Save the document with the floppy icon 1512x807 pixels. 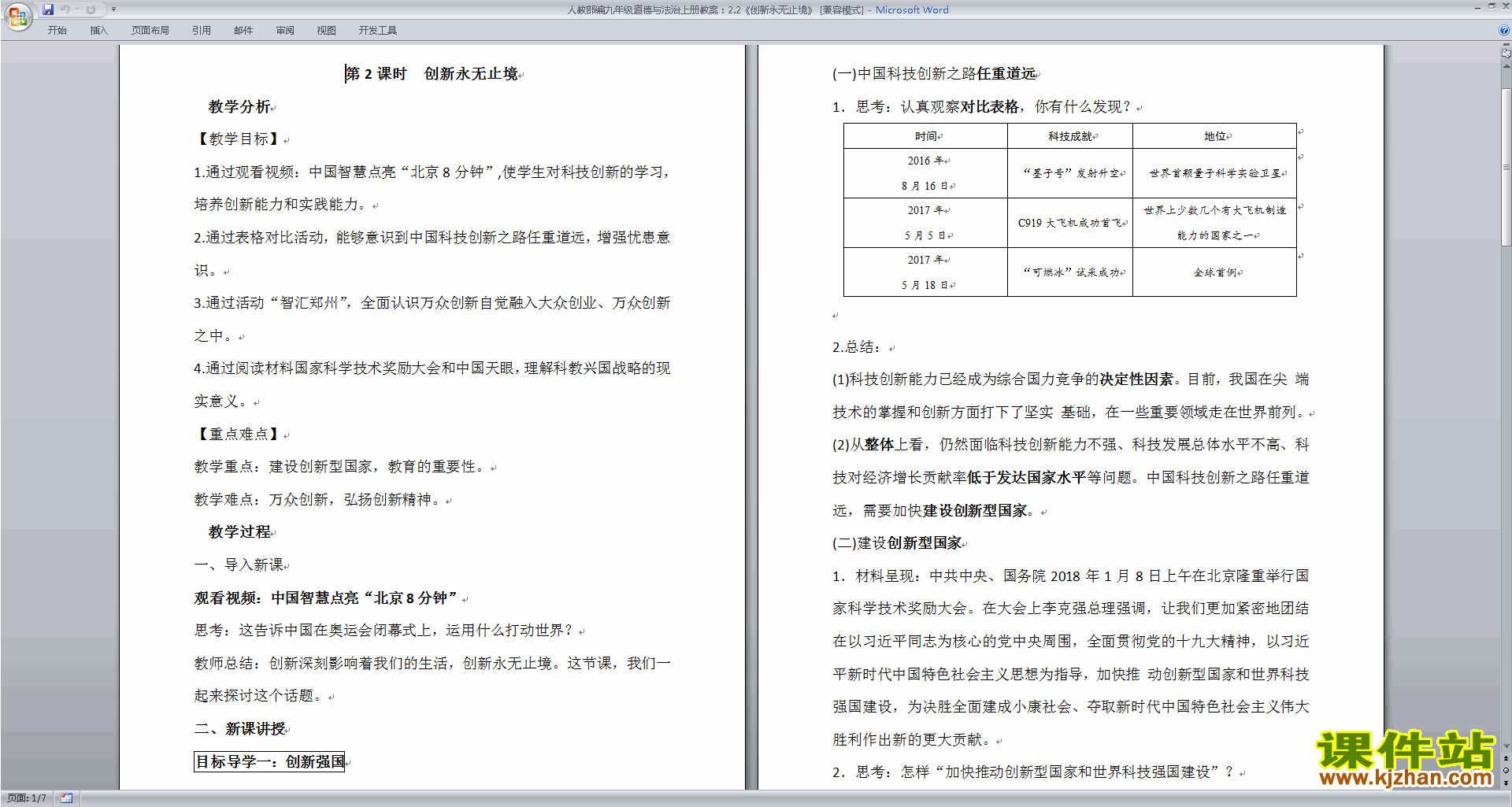click(x=48, y=9)
